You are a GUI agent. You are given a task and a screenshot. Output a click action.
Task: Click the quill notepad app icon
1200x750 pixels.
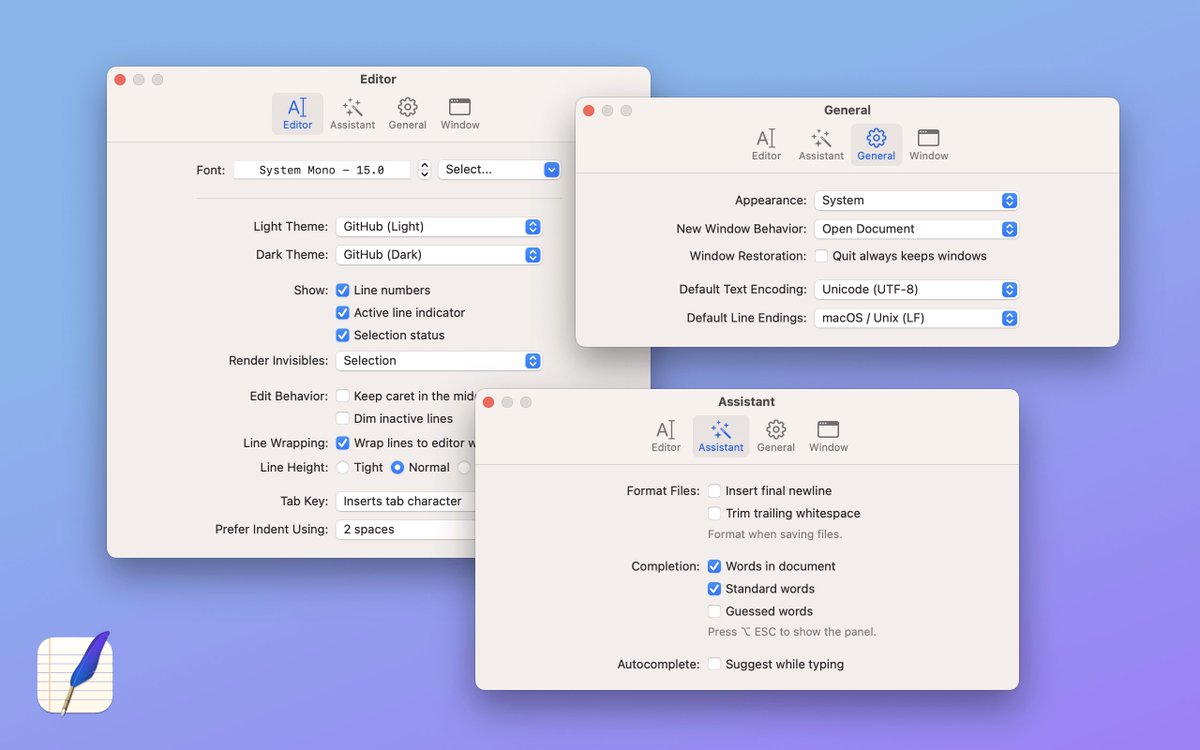[x=75, y=673]
